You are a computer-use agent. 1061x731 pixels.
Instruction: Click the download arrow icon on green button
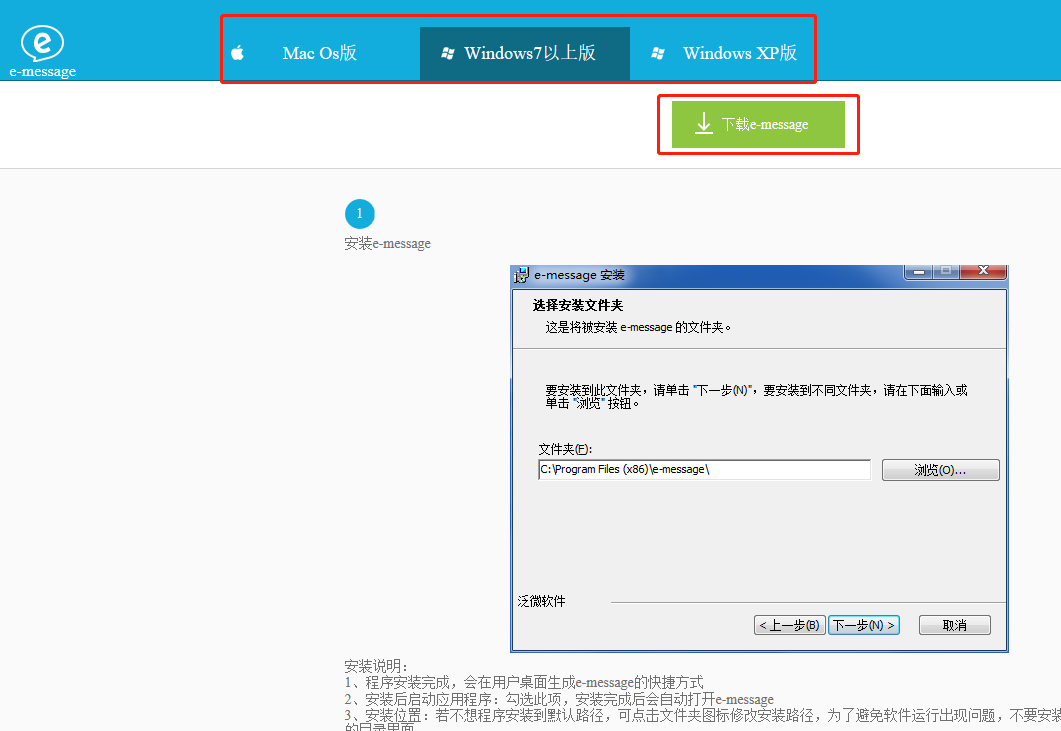pos(703,124)
